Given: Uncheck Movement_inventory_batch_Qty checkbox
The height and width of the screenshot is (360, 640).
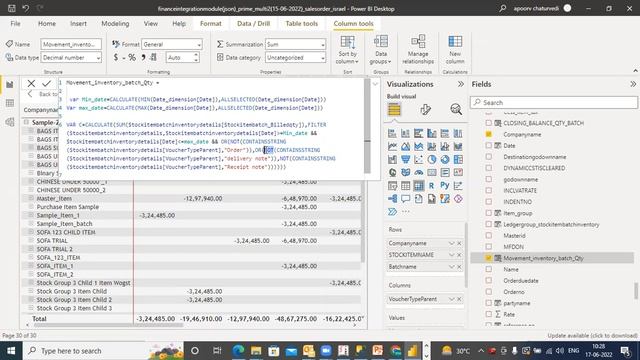Looking at the screenshot, I should coord(489,258).
